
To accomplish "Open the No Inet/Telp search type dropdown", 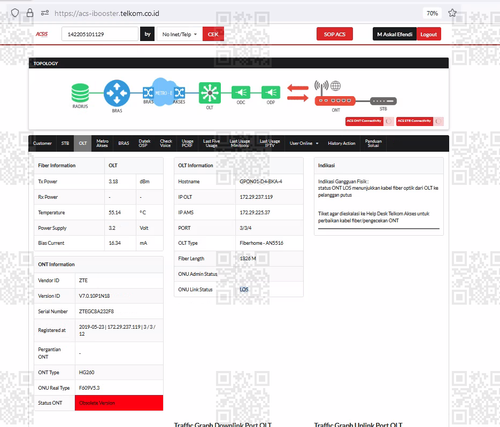I will click(180, 34).
